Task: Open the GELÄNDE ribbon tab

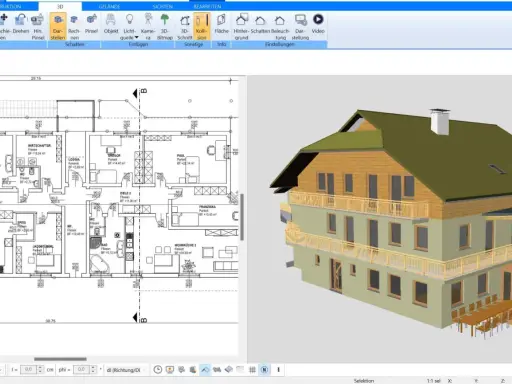Action: 109,6
